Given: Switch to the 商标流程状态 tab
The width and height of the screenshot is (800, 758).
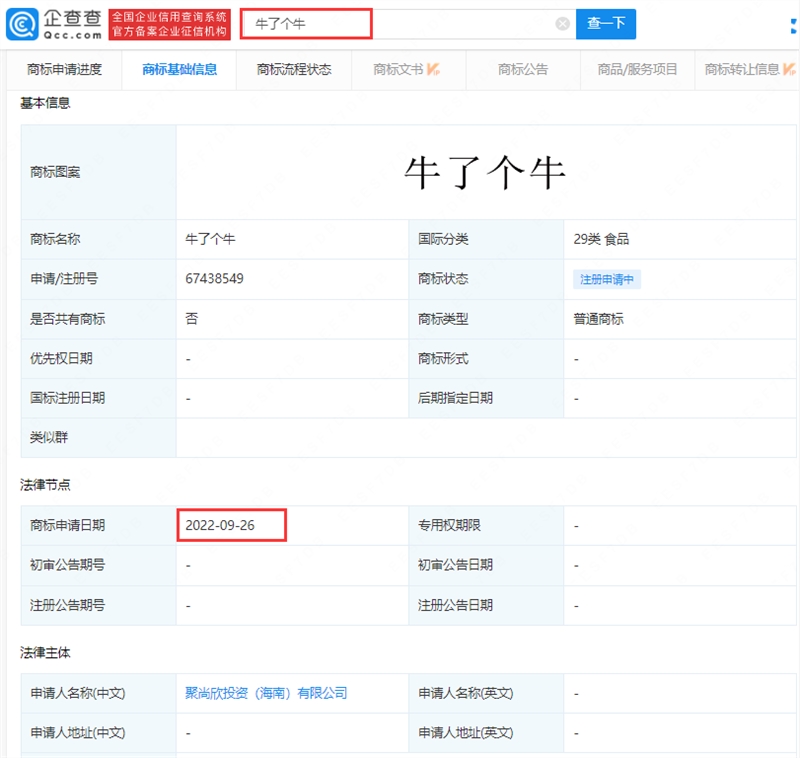Looking at the screenshot, I should click(294, 69).
